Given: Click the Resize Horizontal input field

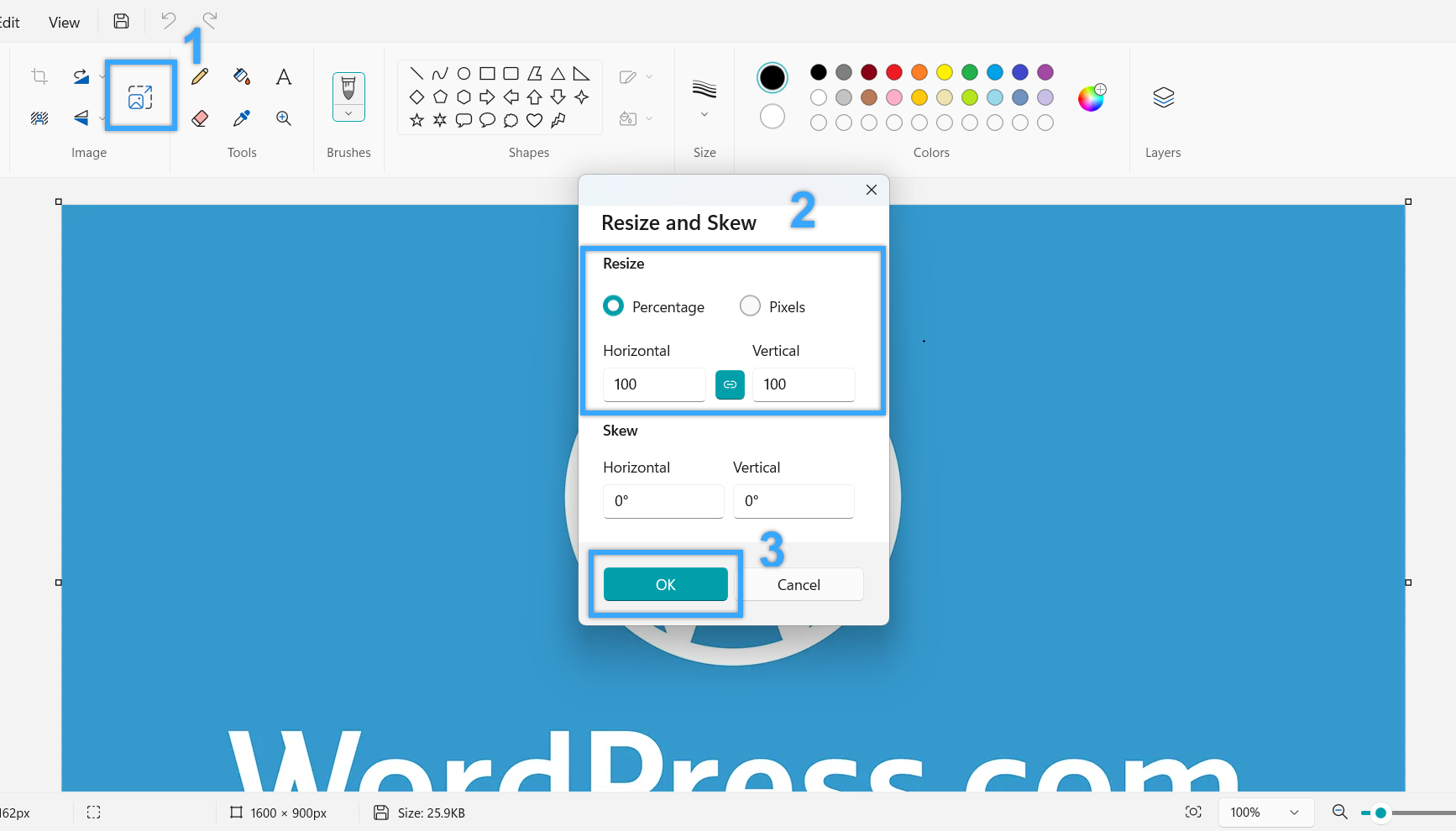Looking at the screenshot, I should tap(653, 384).
